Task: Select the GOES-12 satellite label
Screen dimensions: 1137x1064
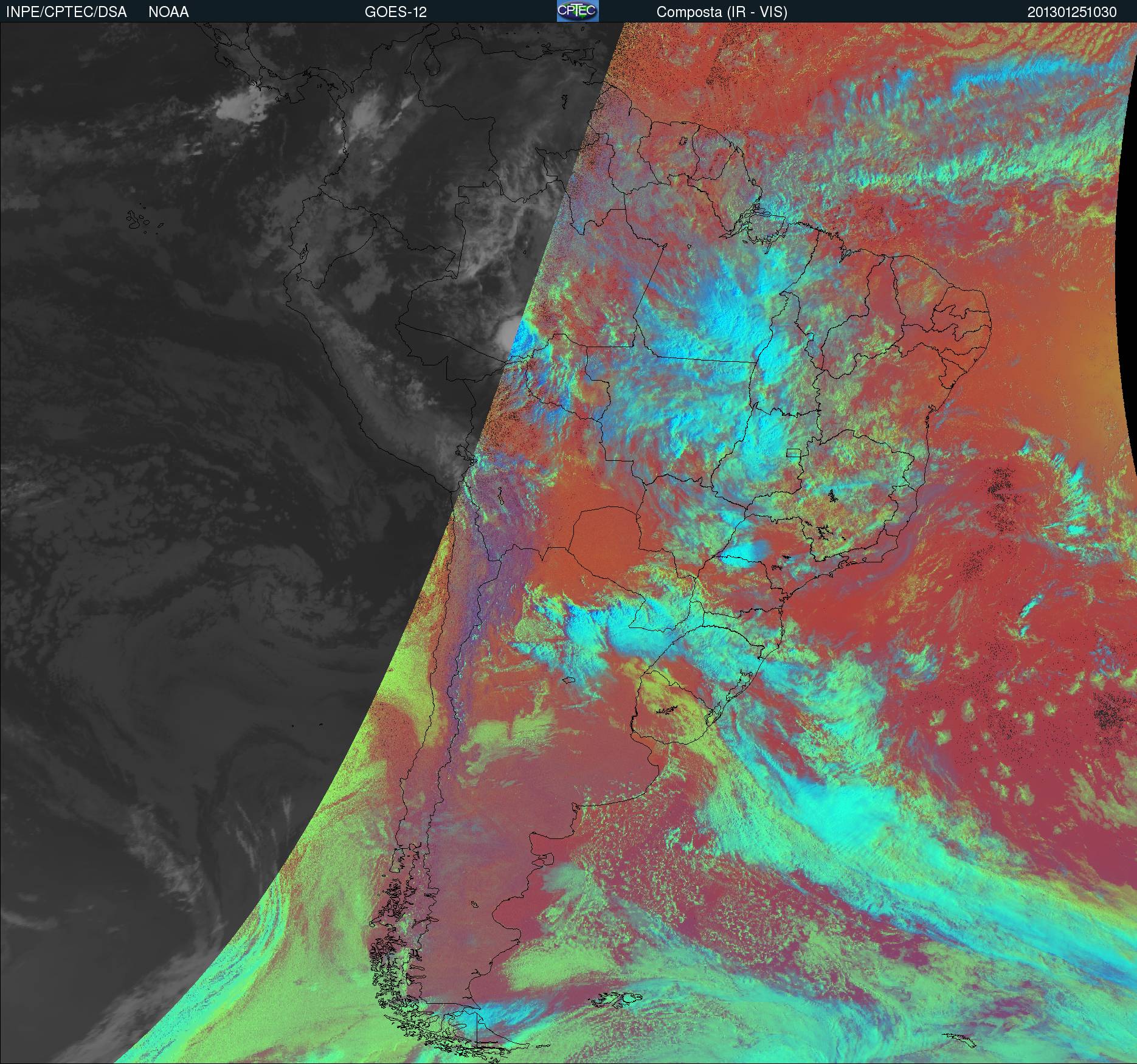Action: pos(395,12)
